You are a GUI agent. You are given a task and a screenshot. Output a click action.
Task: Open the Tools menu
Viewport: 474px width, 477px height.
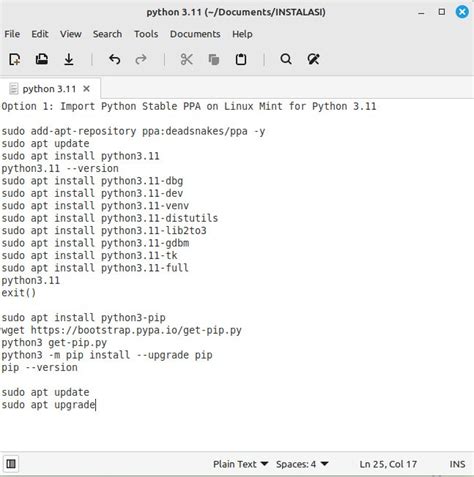[146, 34]
